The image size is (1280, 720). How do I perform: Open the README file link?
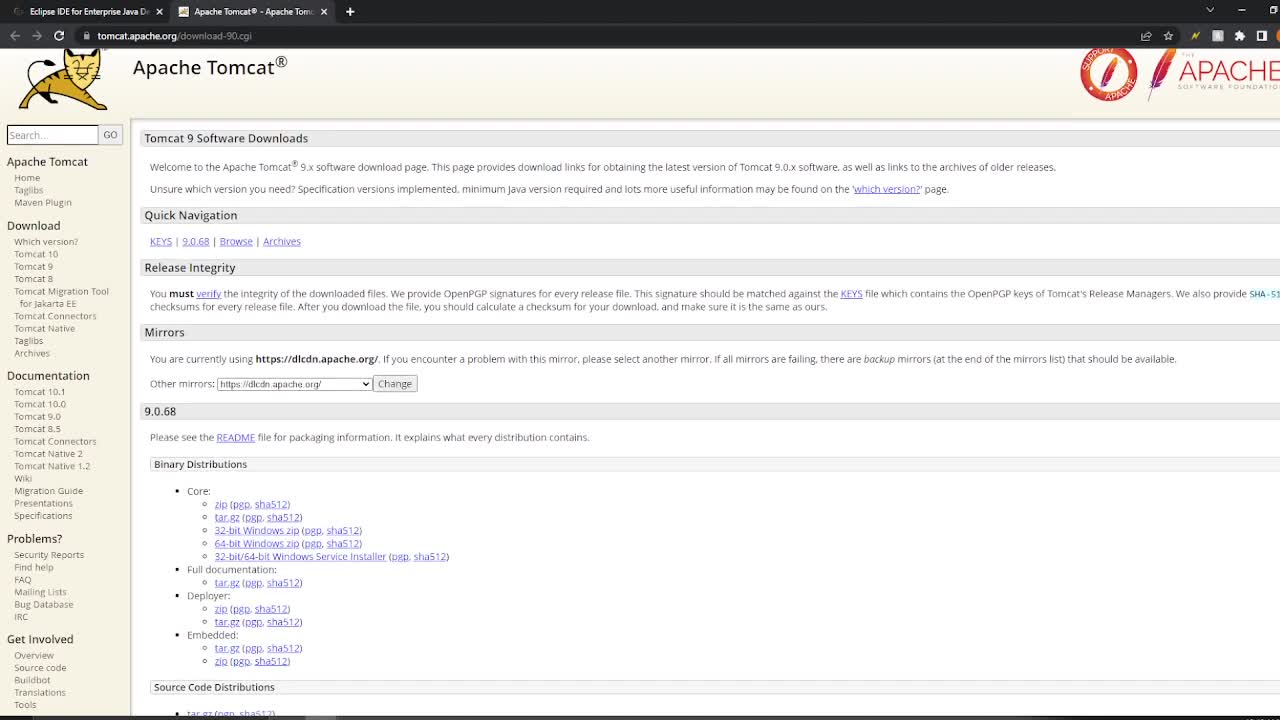[x=236, y=438]
